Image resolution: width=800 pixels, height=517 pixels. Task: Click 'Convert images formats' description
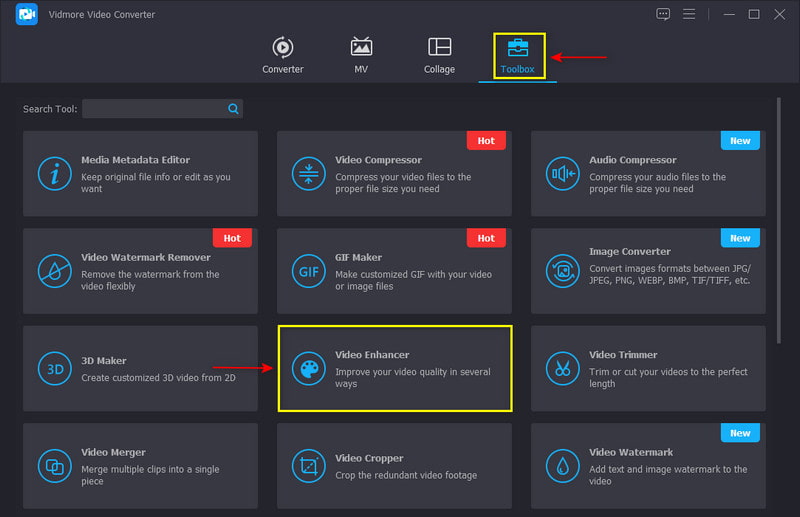pos(670,274)
